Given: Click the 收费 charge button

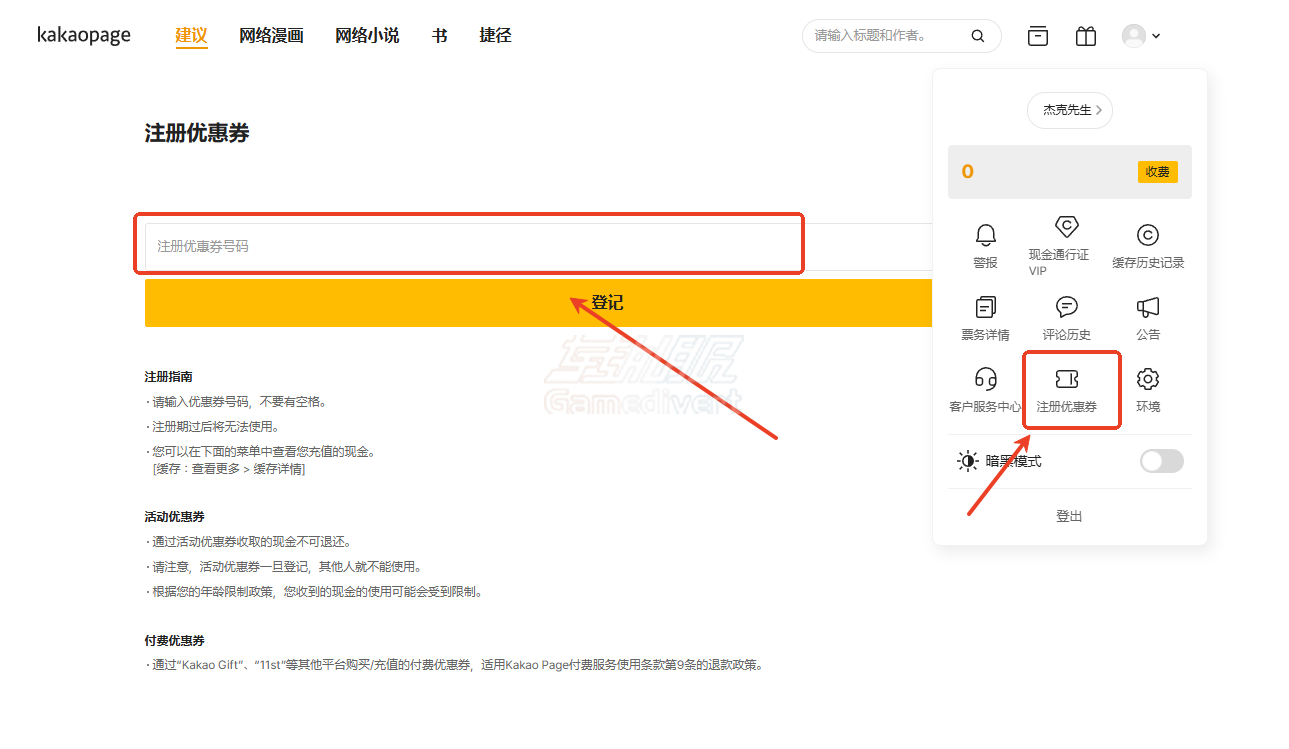Looking at the screenshot, I should 1157,171.
